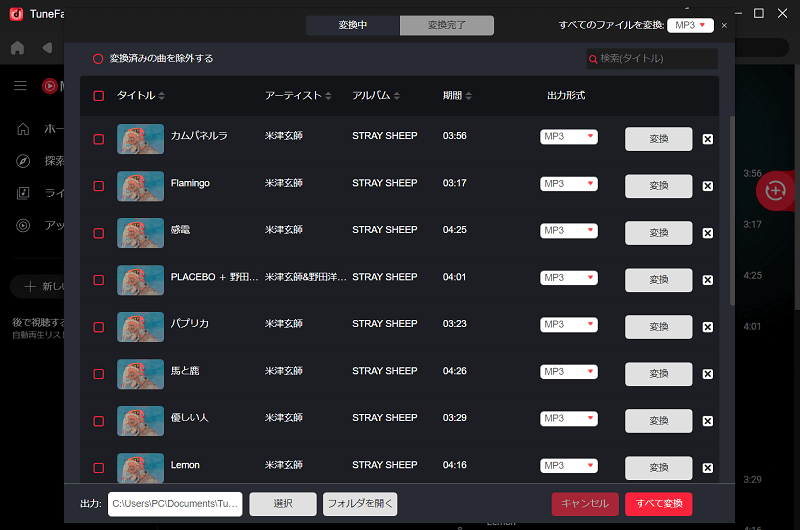800x530 pixels.
Task: Remove パプリカ from the conversion list
Action: point(708,327)
